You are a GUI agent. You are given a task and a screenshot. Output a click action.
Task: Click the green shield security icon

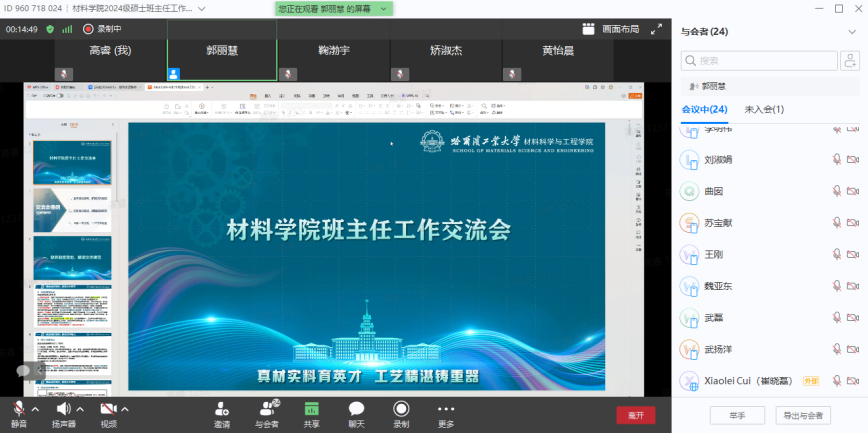point(50,29)
